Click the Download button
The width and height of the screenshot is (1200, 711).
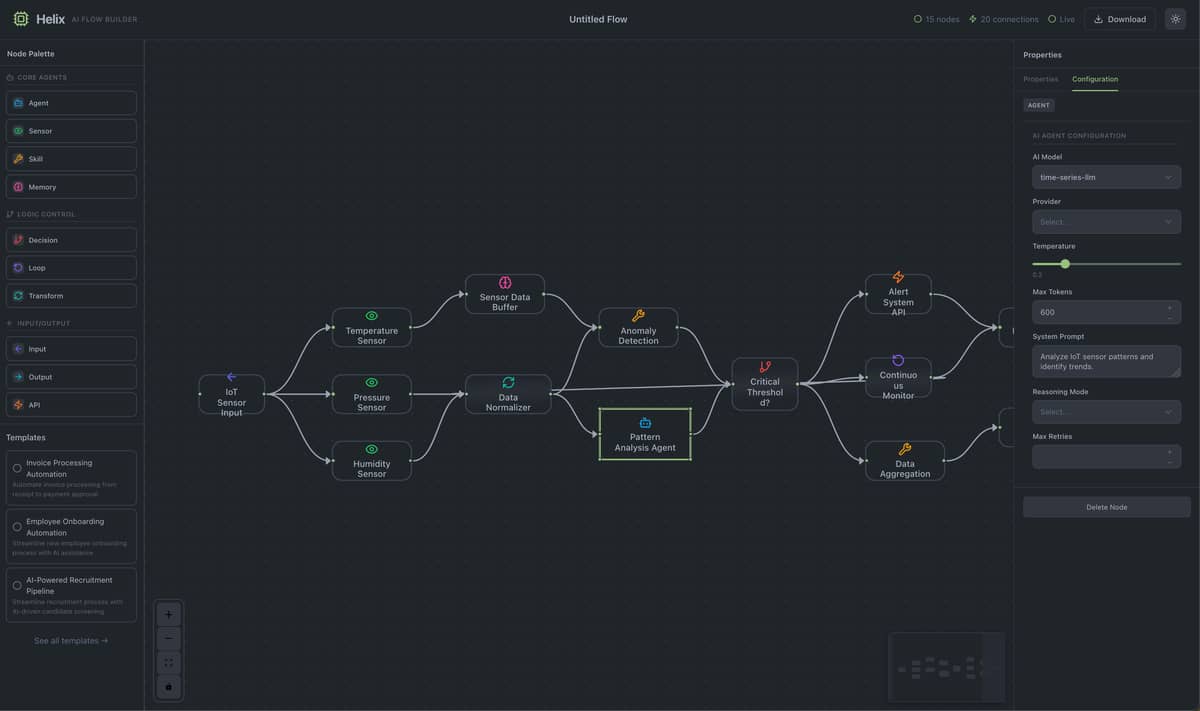1119,18
